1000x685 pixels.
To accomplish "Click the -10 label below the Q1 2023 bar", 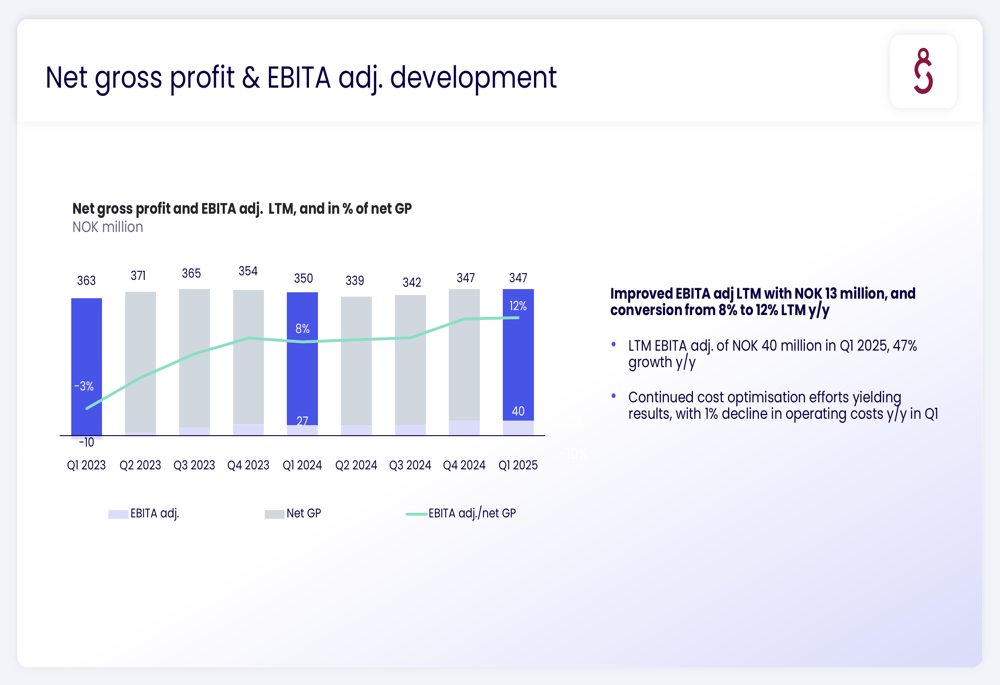I will click(x=87, y=443).
